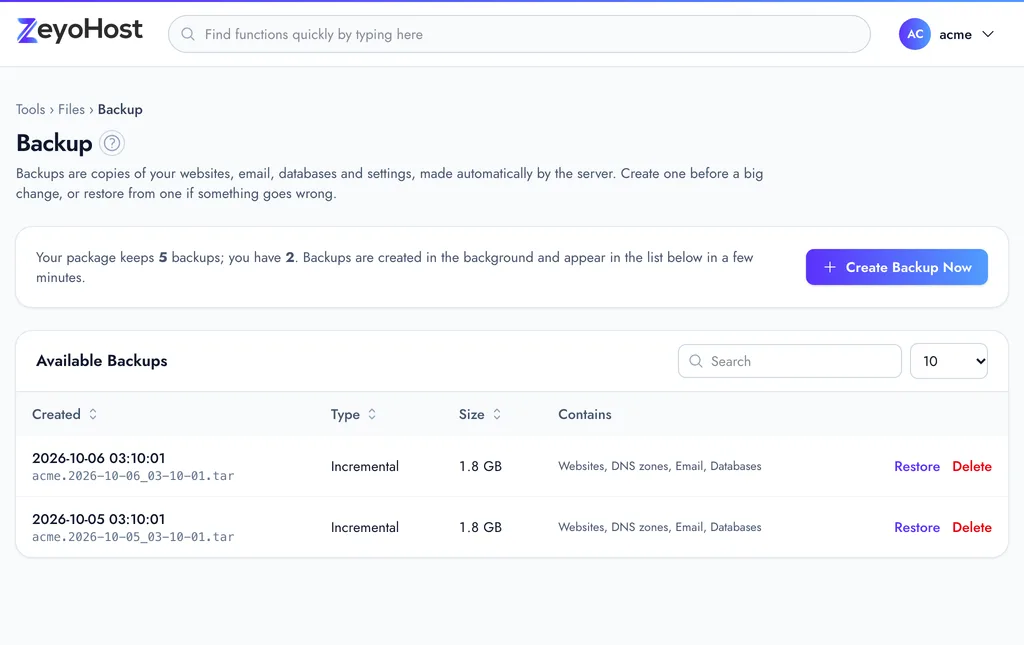Click the ZeyoHost logo
This screenshot has width=1024, height=645.
80,31
